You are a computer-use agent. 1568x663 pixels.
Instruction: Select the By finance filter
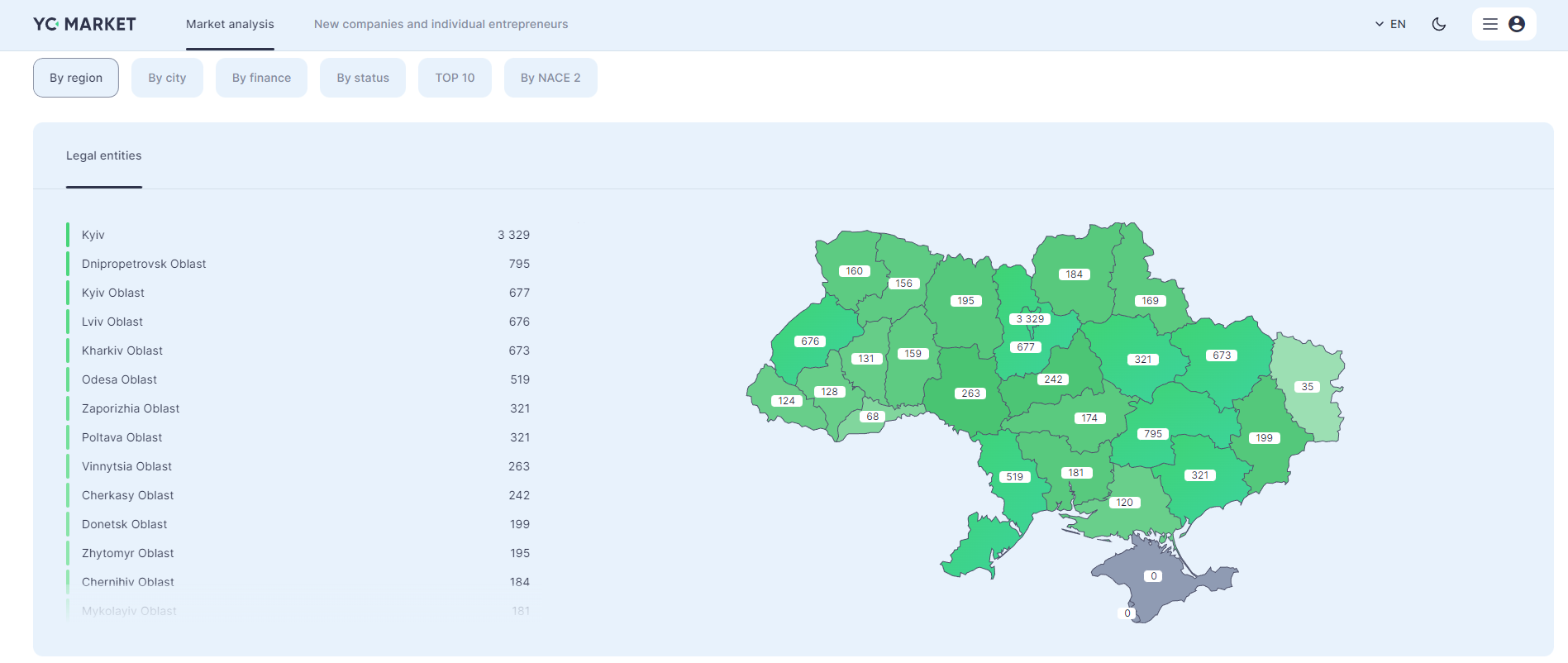coord(261,78)
